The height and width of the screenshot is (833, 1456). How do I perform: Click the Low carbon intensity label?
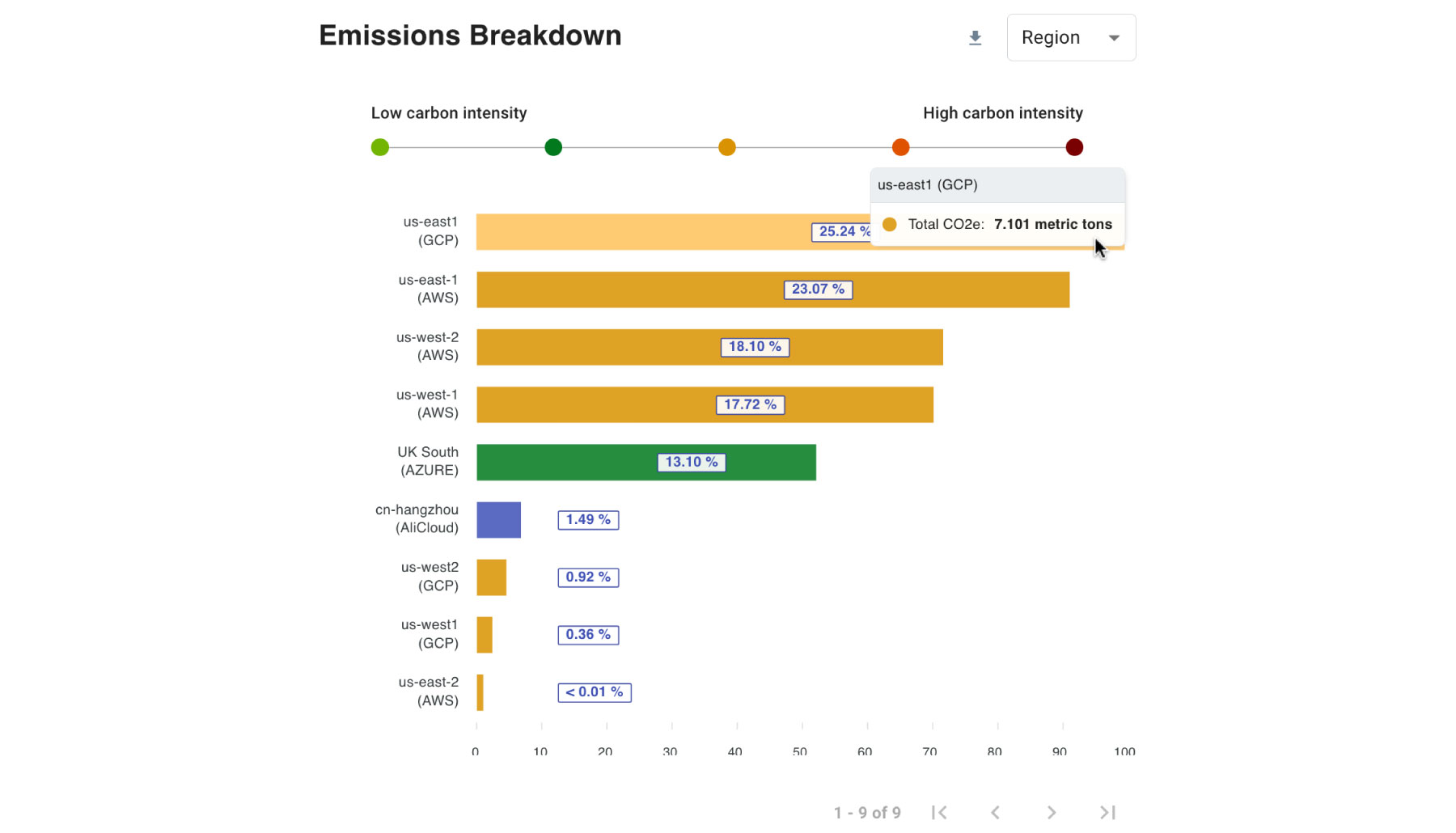pyautogui.click(x=449, y=113)
